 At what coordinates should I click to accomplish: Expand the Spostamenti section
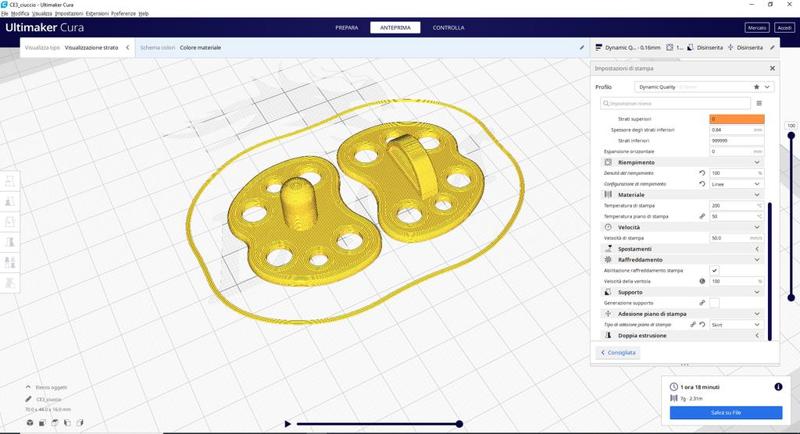pos(683,249)
